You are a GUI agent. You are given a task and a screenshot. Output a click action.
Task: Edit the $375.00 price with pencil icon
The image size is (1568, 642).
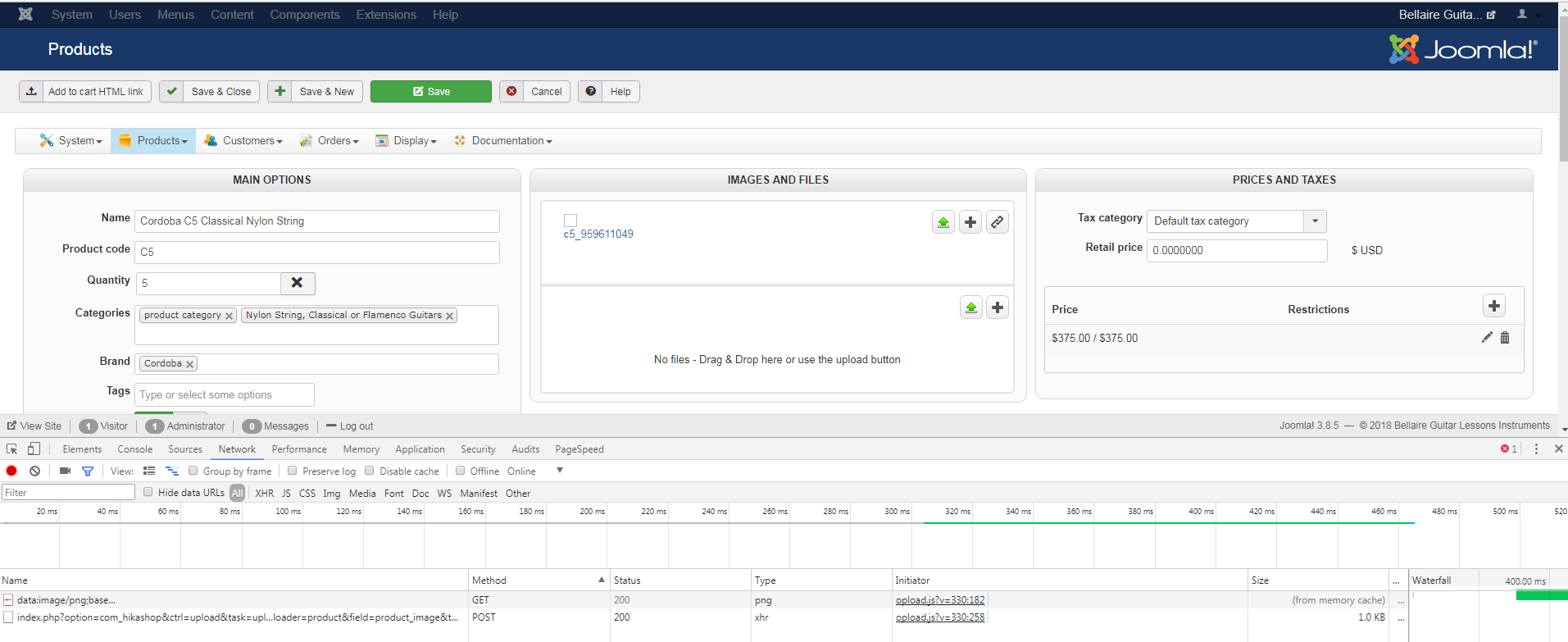tap(1486, 338)
